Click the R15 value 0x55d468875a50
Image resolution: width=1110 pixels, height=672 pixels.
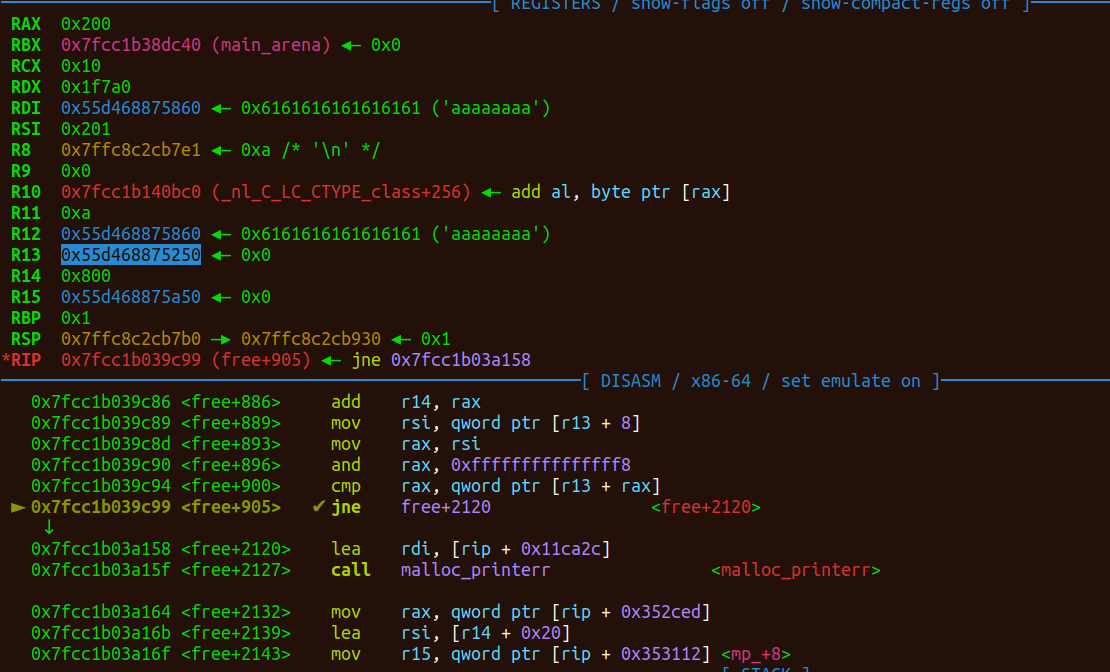[x=131, y=297]
